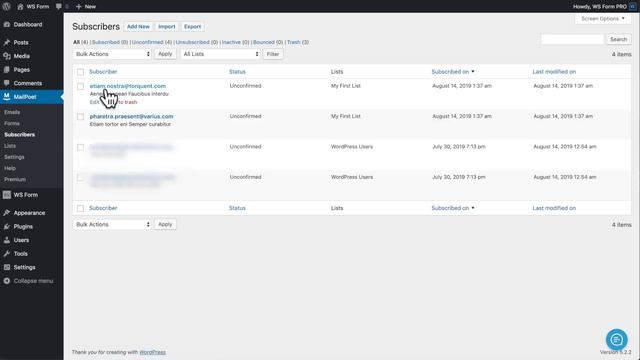This screenshot has height=360, width=640.
Task: Click the Comments icon in sidebar
Action: (x=7, y=83)
